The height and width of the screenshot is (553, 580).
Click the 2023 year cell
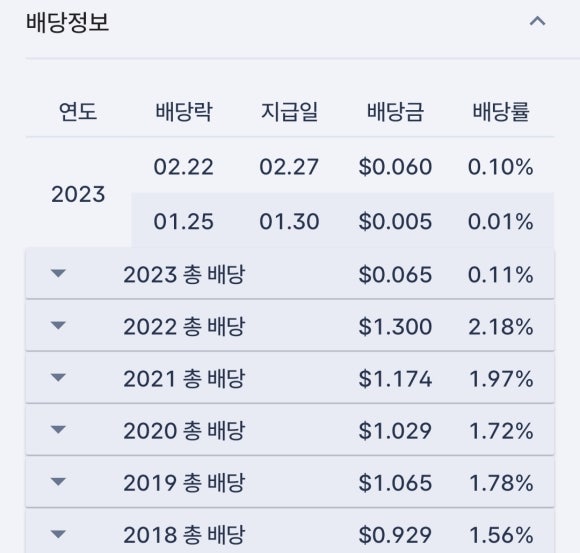(78, 194)
